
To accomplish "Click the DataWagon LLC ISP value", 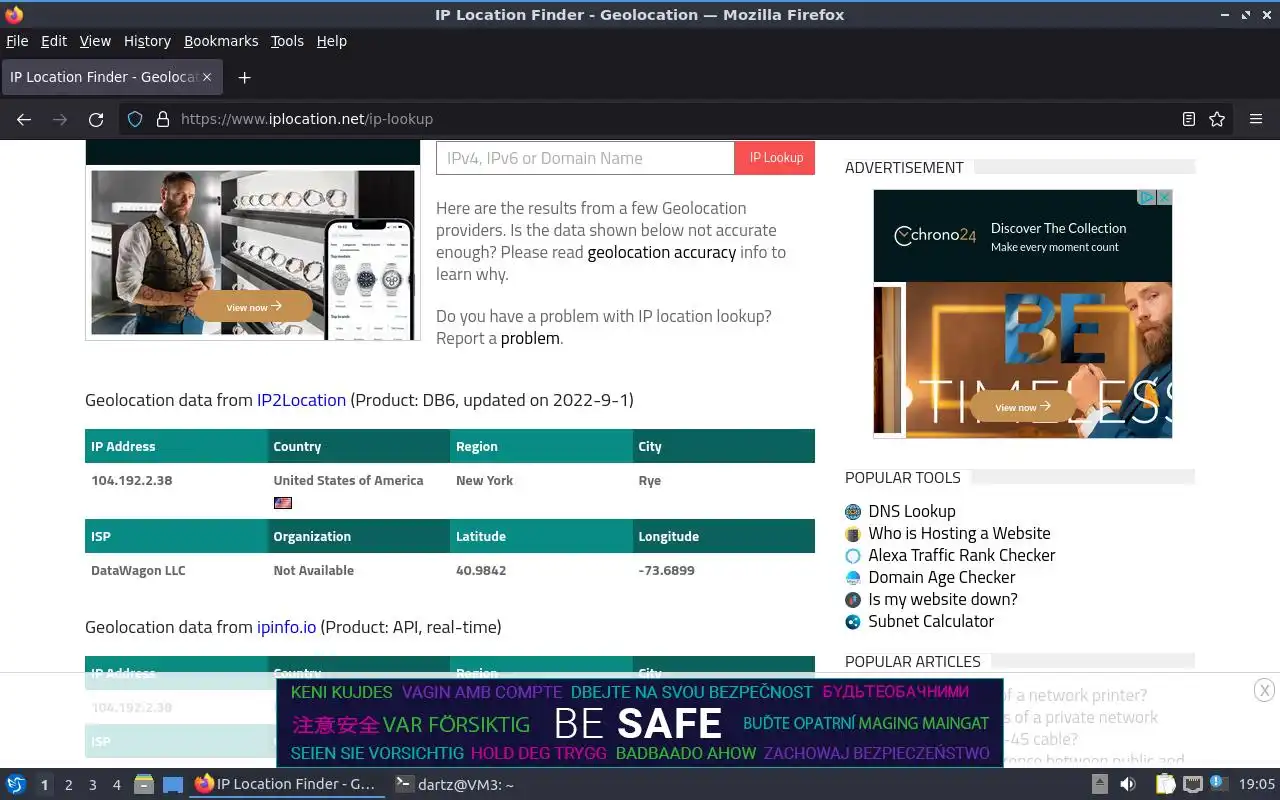I will (138, 571).
